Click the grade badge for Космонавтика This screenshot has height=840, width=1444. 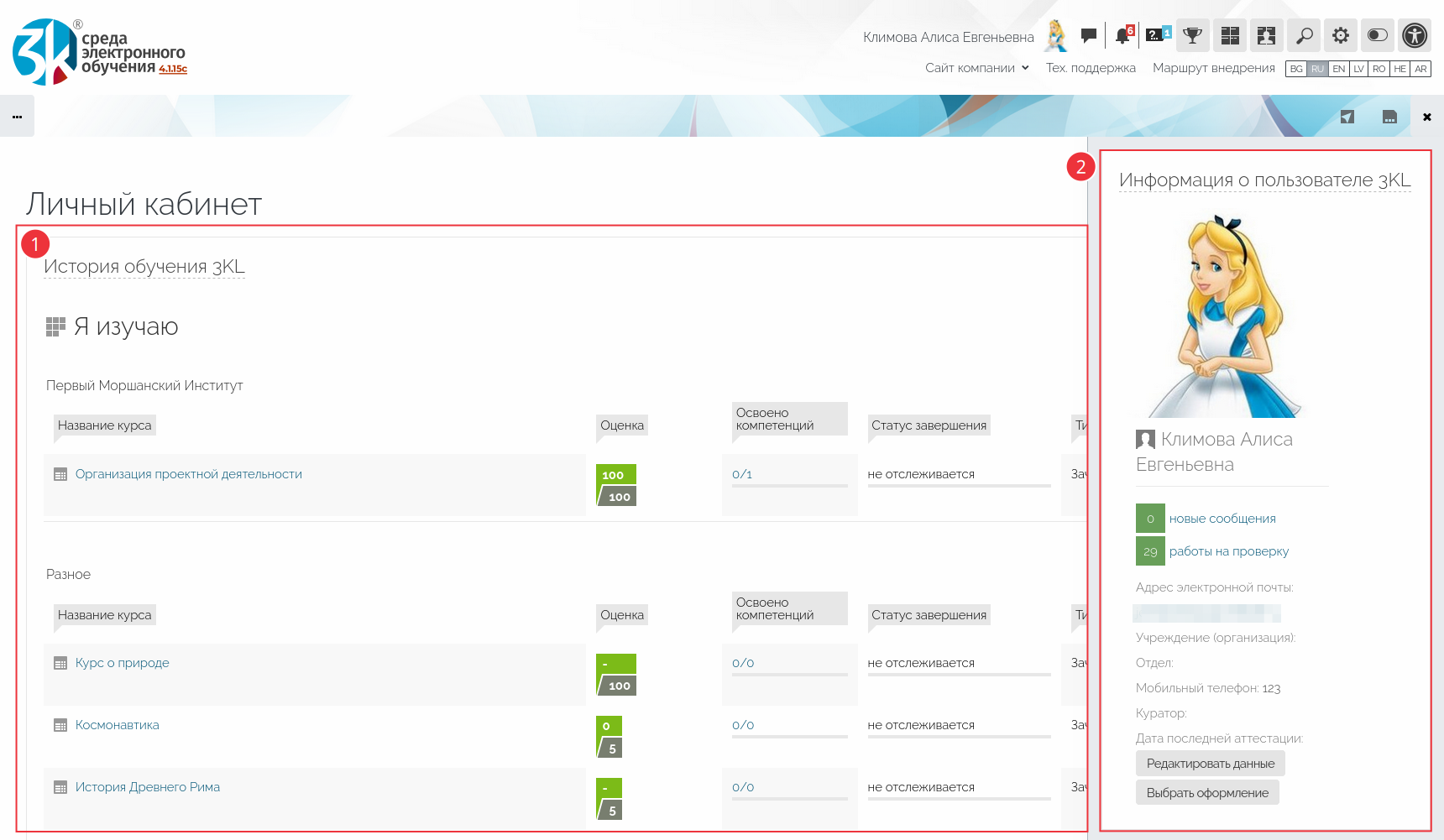[x=609, y=737]
